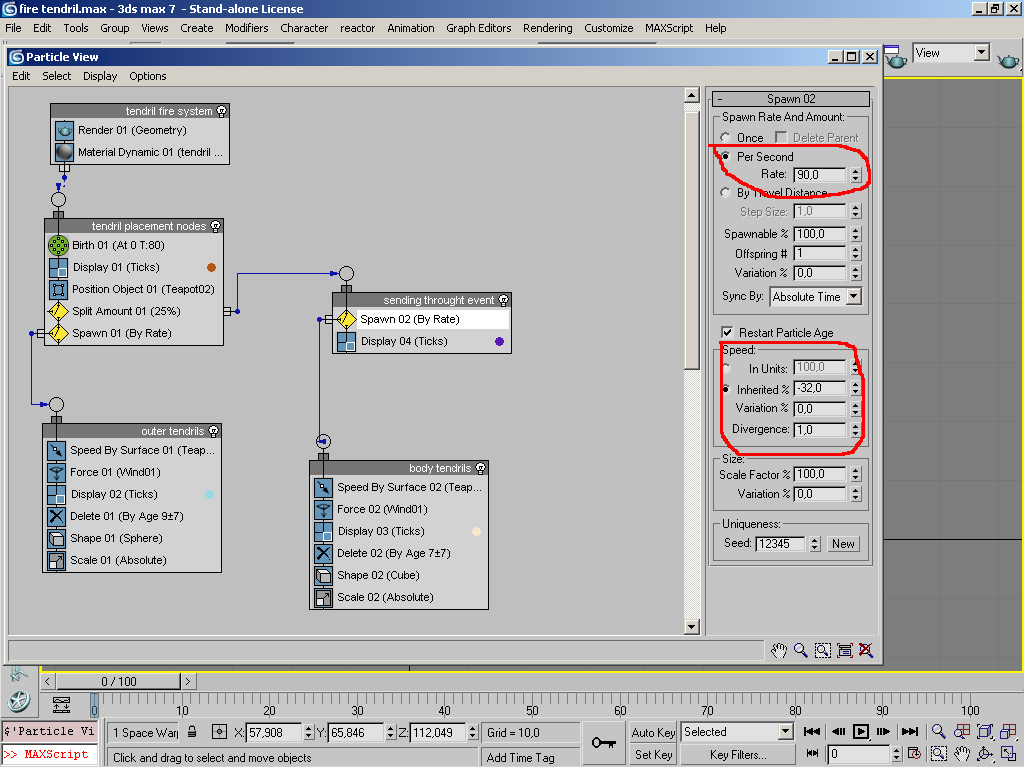Open the Selected key filter dropdown
The height and width of the screenshot is (768, 1024).
(x=785, y=732)
